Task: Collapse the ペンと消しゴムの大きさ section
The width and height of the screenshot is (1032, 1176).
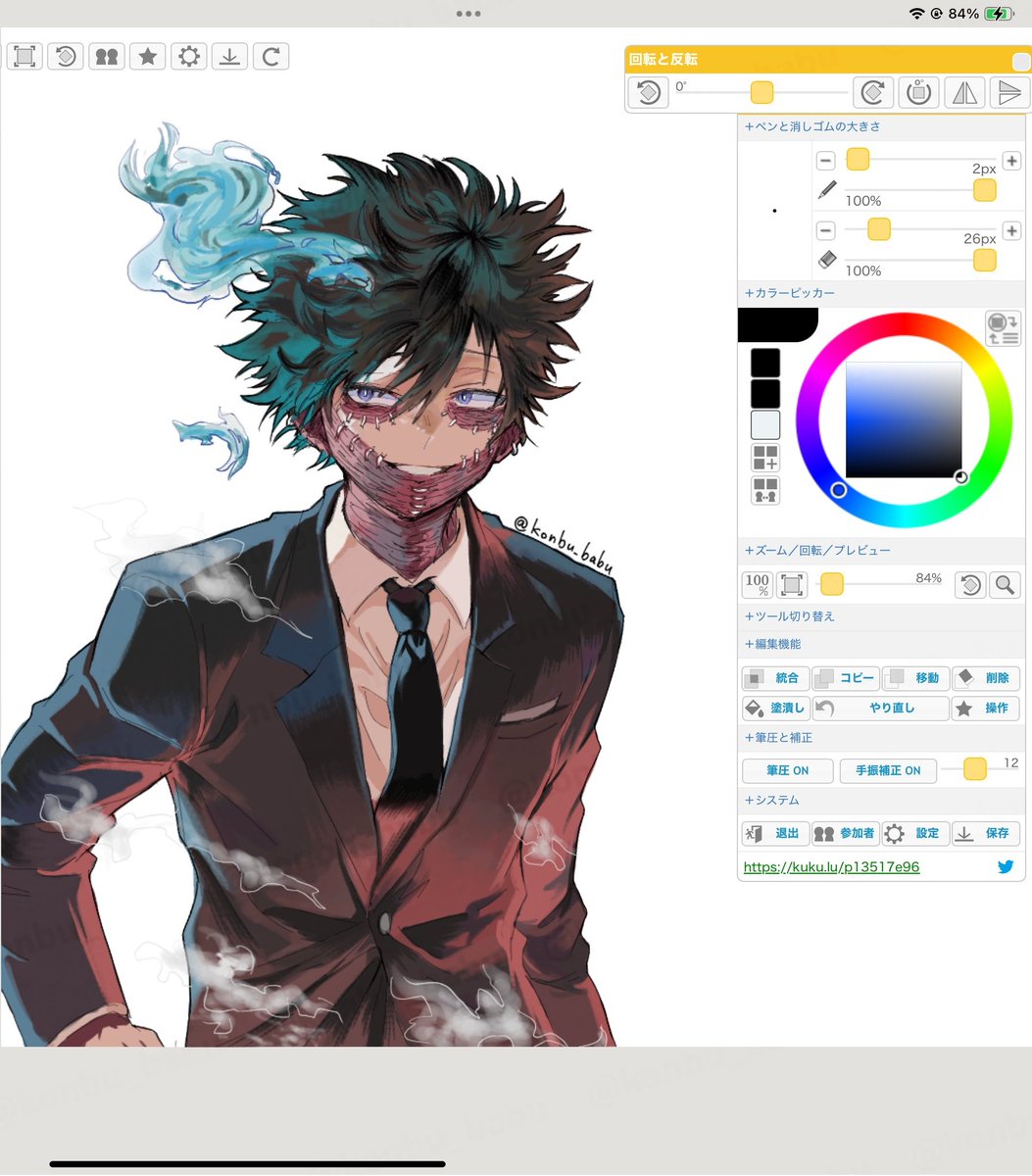Action: pyautogui.click(x=812, y=126)
